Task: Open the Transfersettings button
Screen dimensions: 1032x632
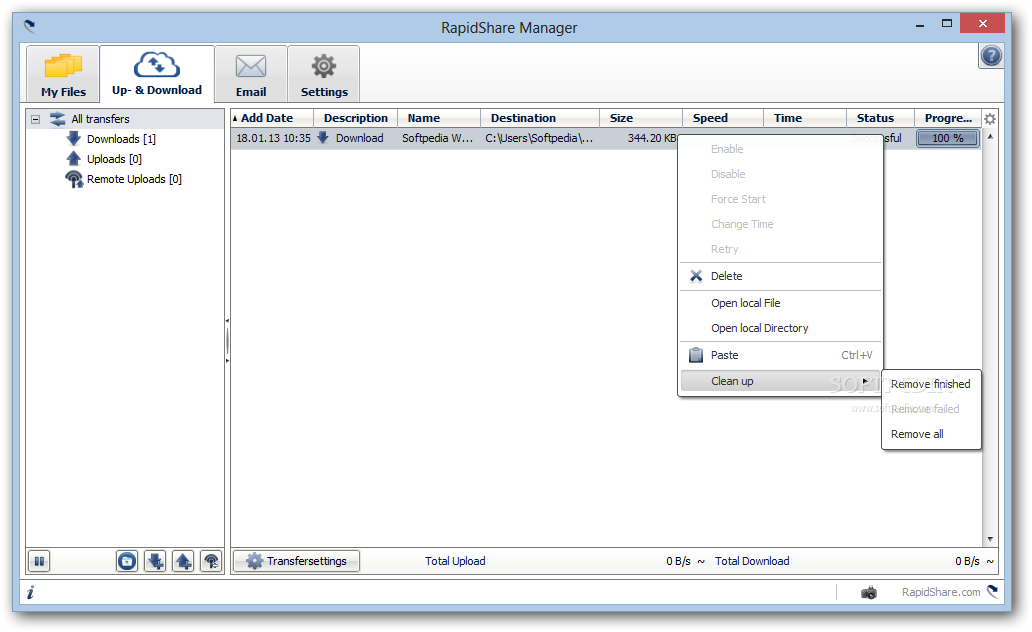Action: (x=297, y=562)
